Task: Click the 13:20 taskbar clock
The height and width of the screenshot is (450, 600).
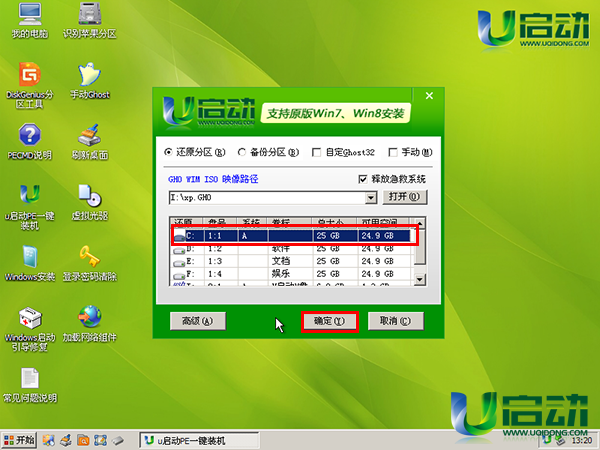Action: [x=582, y=441]
